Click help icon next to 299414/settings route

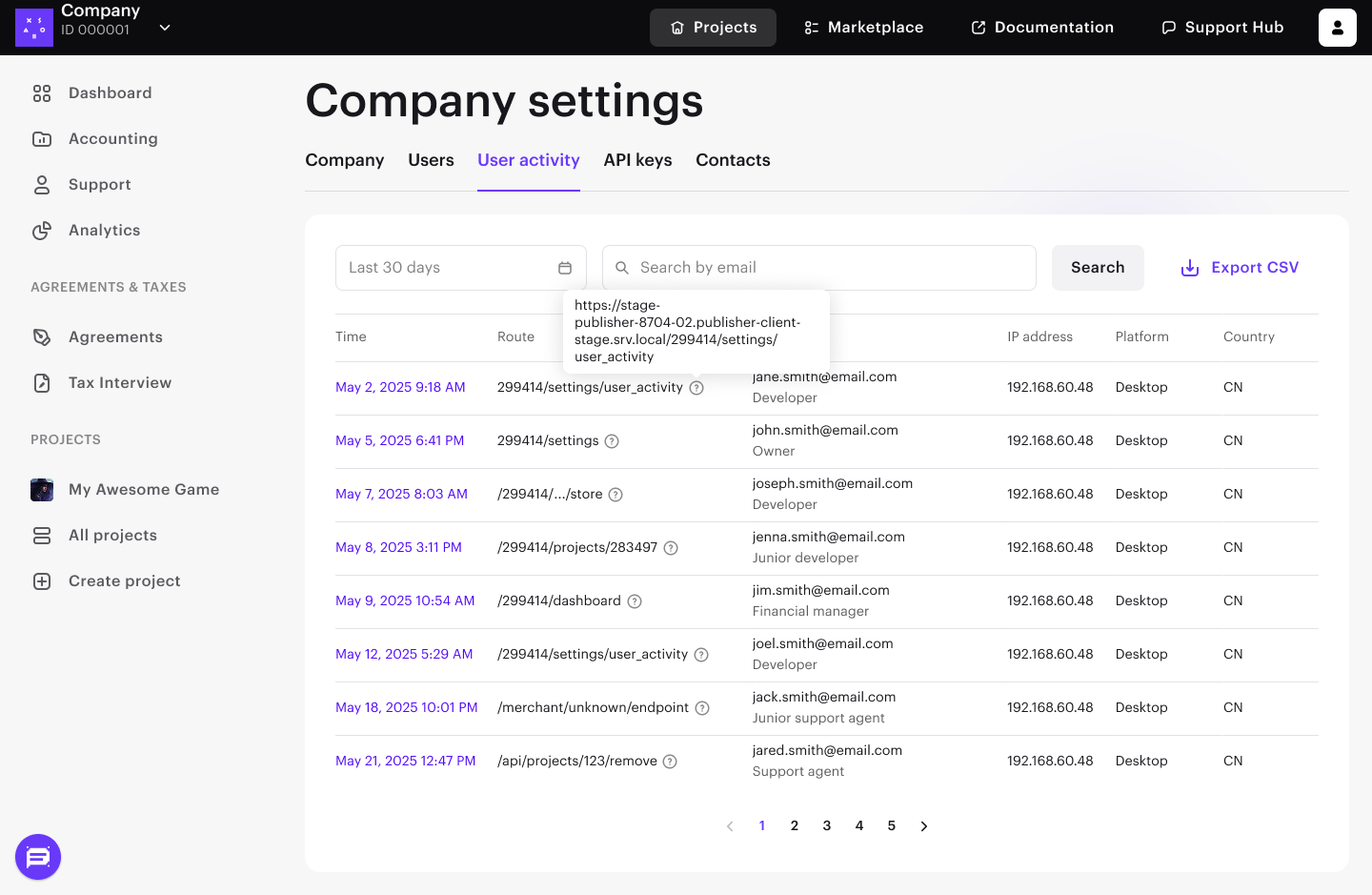click(612, 441)
